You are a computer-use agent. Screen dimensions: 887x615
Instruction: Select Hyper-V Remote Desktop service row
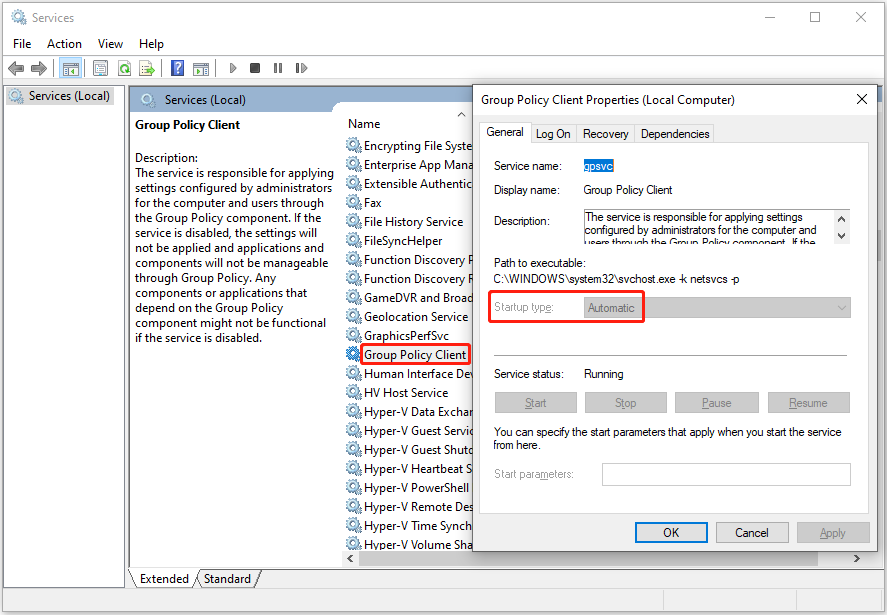click(409, 506)
